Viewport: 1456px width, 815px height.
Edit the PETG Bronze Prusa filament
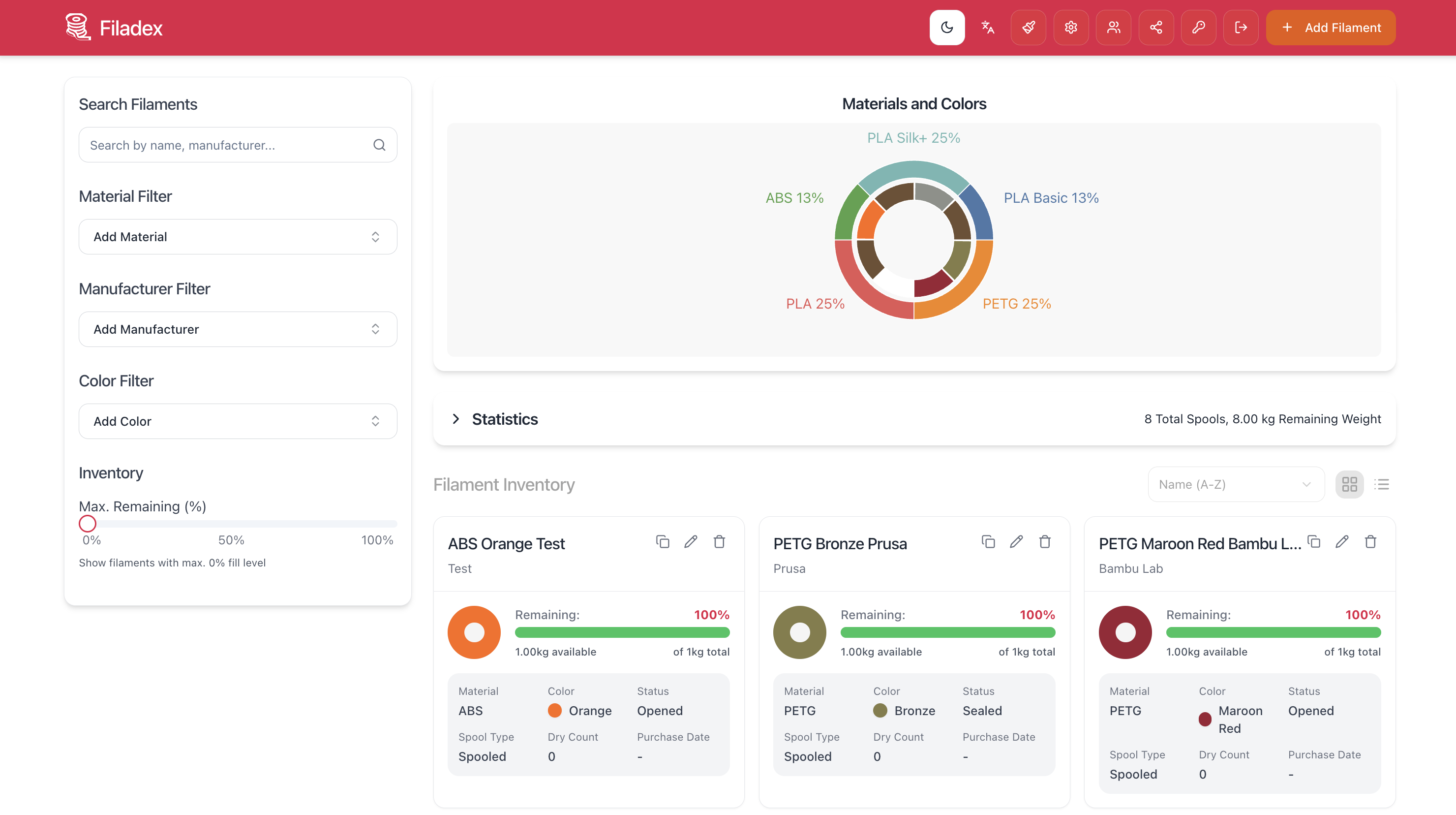click(x=1016, y=541)
